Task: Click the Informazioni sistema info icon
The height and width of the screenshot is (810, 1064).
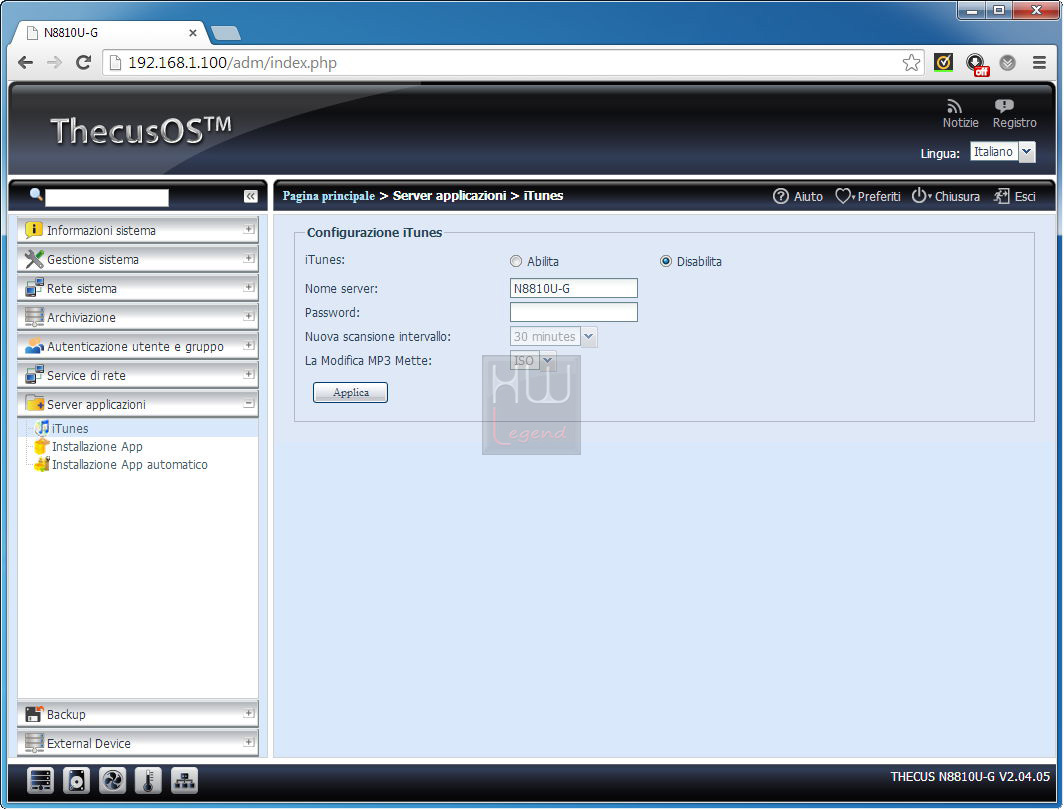Action: point(33,230)
